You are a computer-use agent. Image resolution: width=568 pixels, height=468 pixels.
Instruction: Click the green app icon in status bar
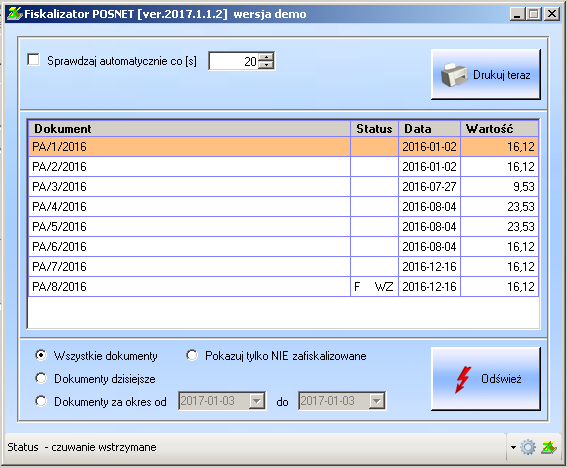click(x=549, y=447)
